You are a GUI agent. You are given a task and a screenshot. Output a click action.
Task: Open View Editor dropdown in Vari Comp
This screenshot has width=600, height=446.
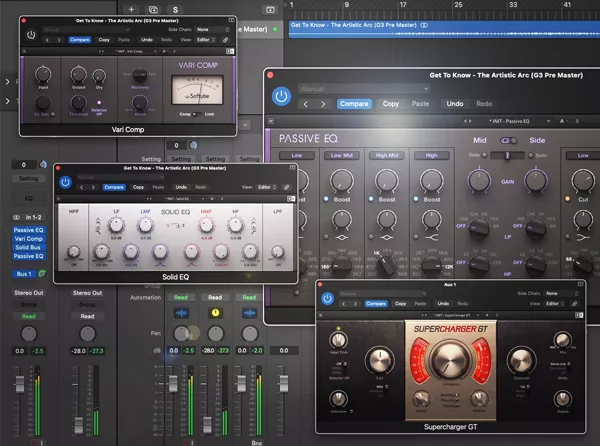point(205,40)
